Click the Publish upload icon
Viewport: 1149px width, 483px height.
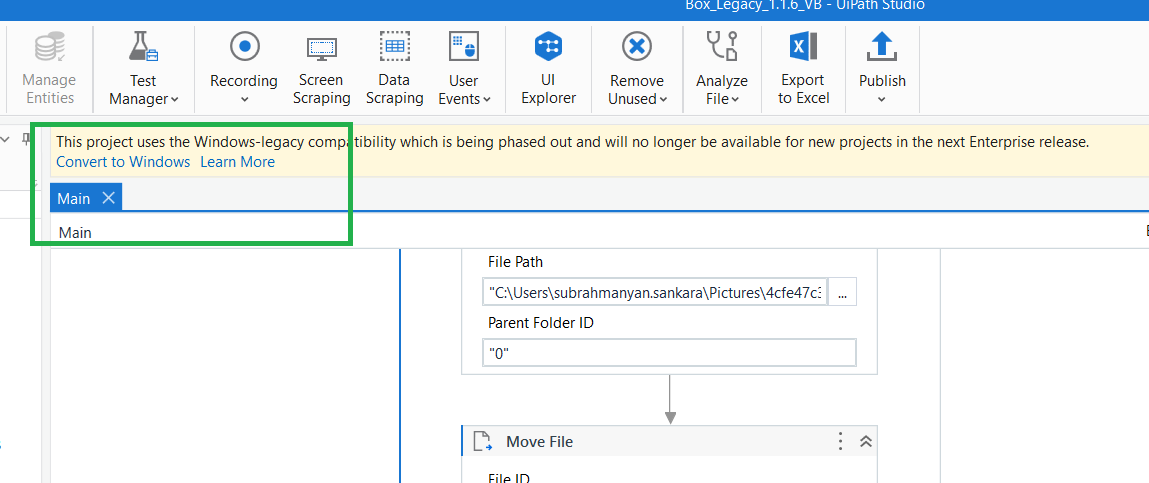pyautogui.click(x=882, y=47)
